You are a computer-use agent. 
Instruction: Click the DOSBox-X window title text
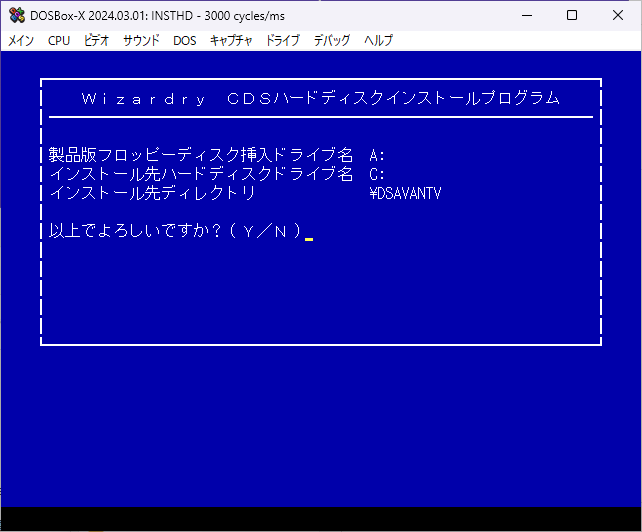point(158,16)
